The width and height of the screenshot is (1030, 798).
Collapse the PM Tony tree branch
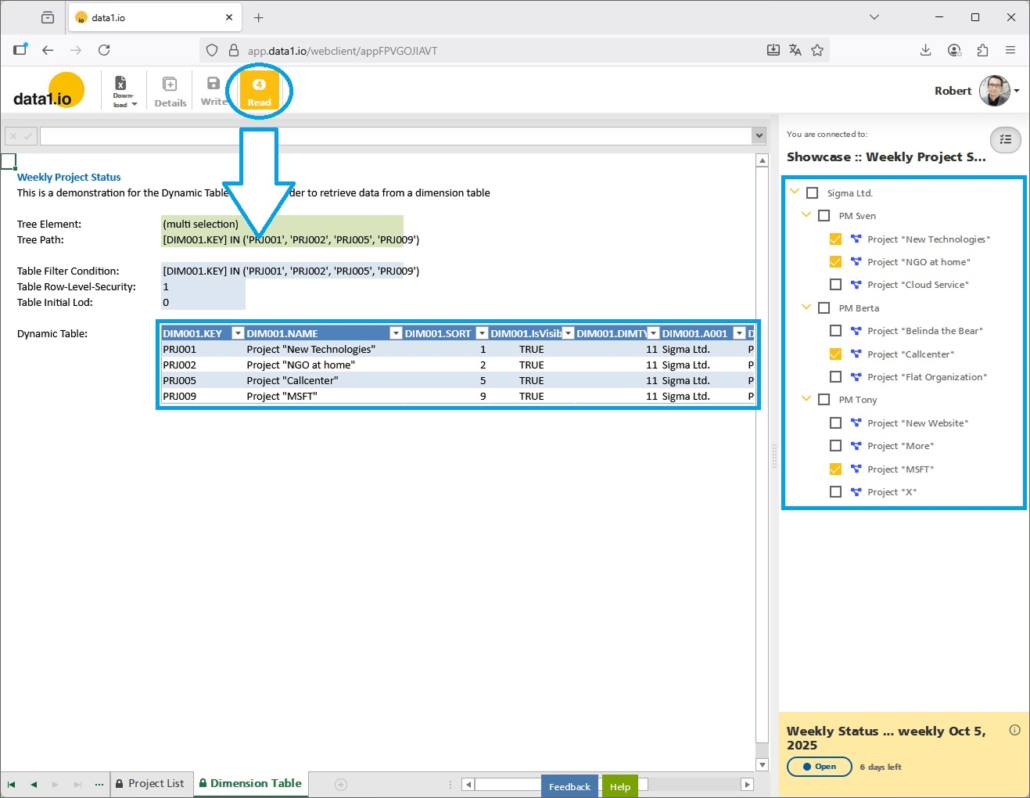click(x=806, y=400)
